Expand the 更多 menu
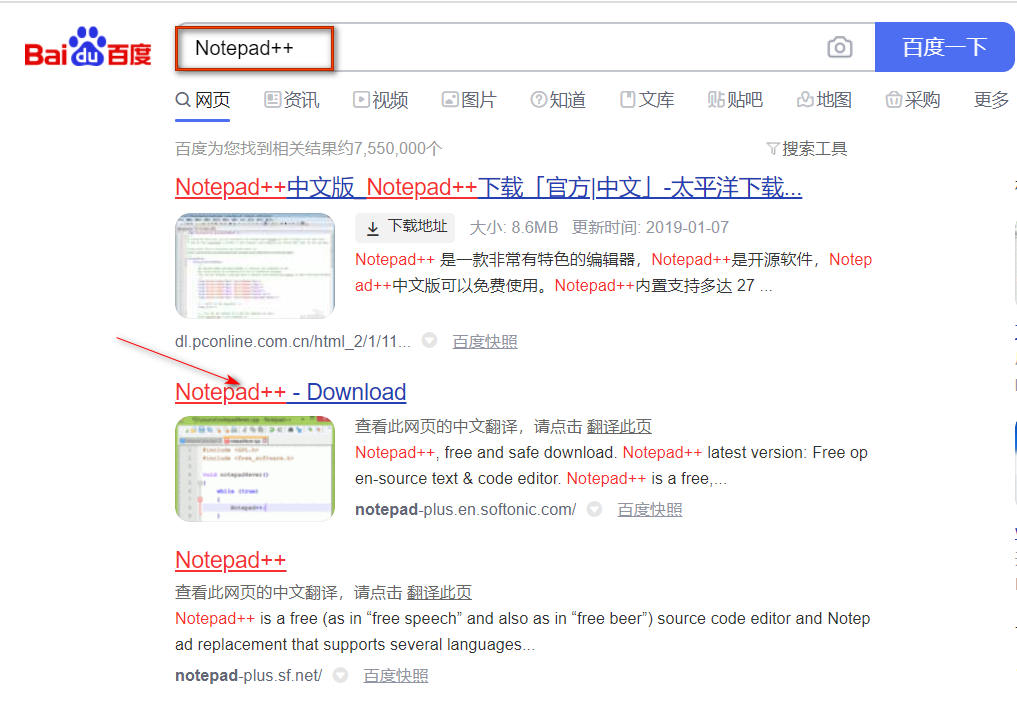Viewport: 1017px width, 702px height. (991, 100)
